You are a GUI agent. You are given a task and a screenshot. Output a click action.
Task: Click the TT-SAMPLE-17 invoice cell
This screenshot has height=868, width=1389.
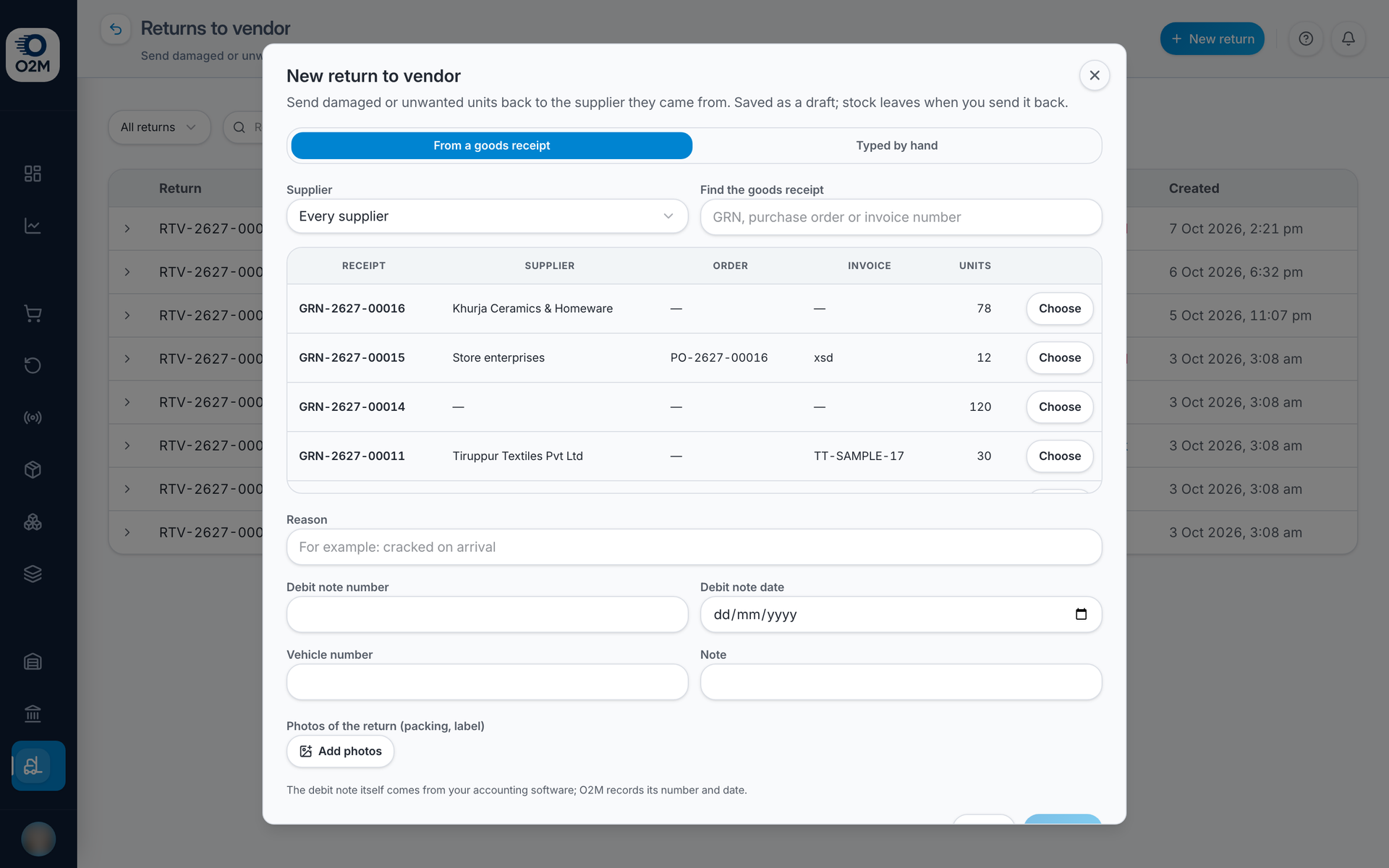pos(859,456)
